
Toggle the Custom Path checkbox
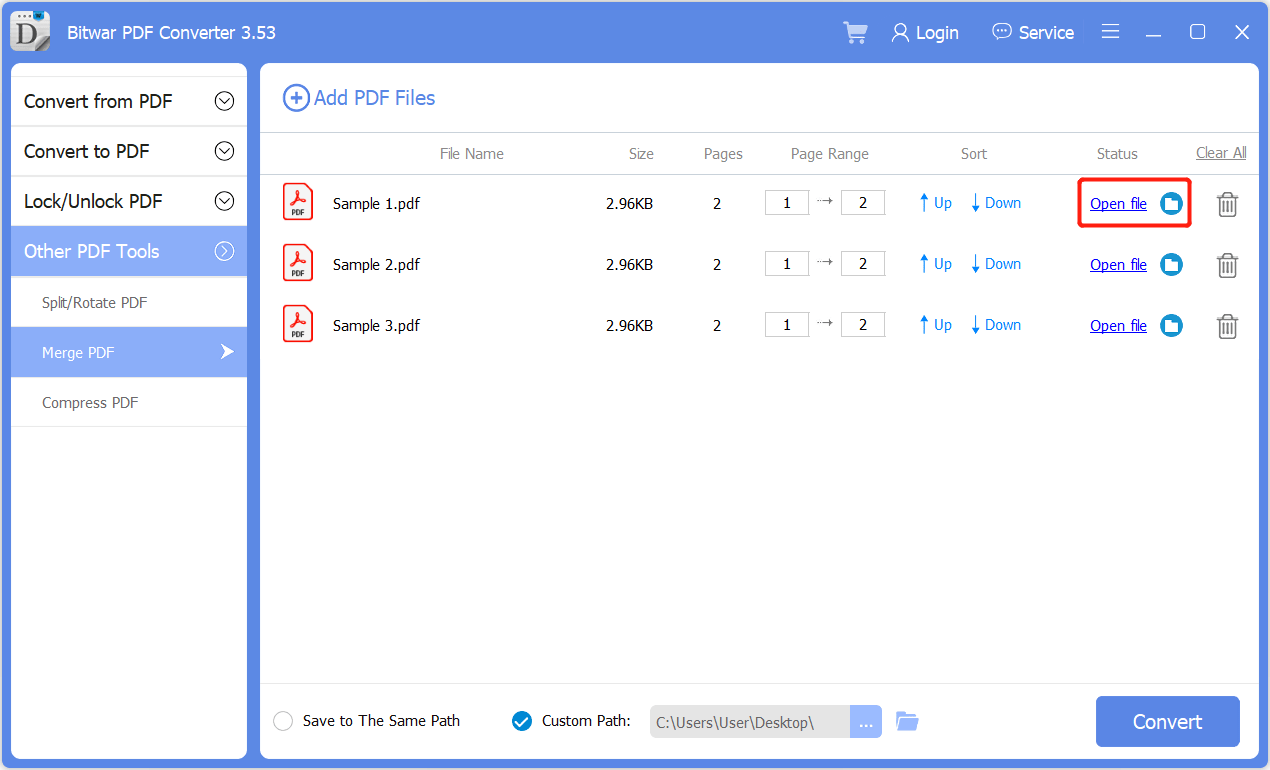[x=522, y=720]
